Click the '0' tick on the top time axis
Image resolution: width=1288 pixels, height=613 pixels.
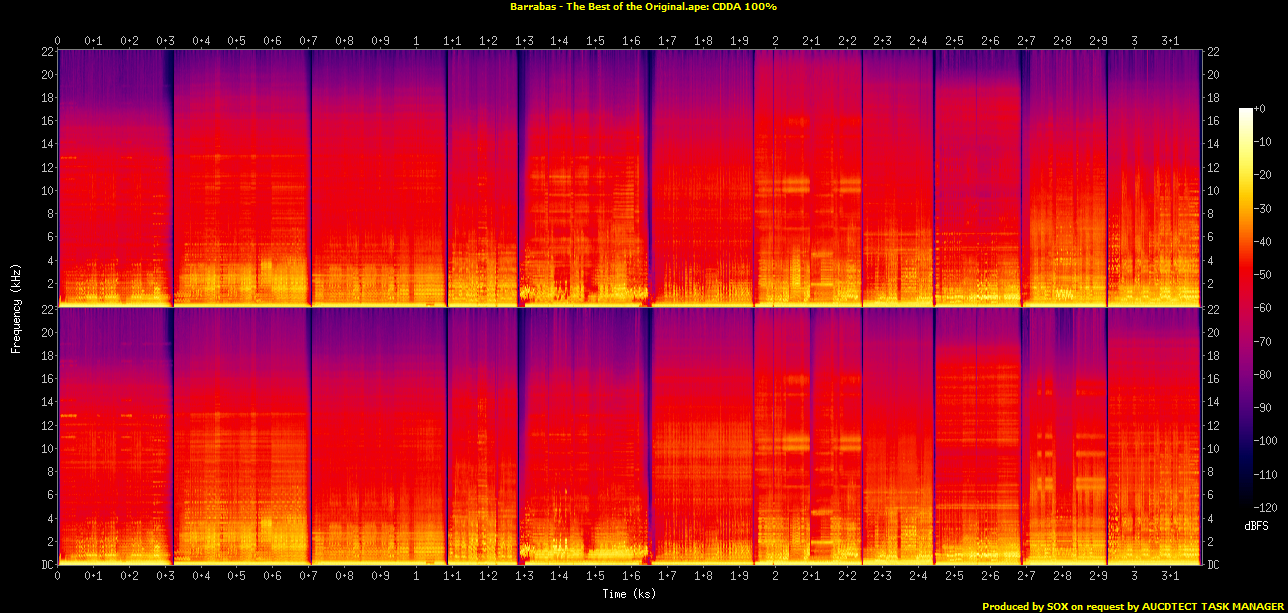[58, 41]
